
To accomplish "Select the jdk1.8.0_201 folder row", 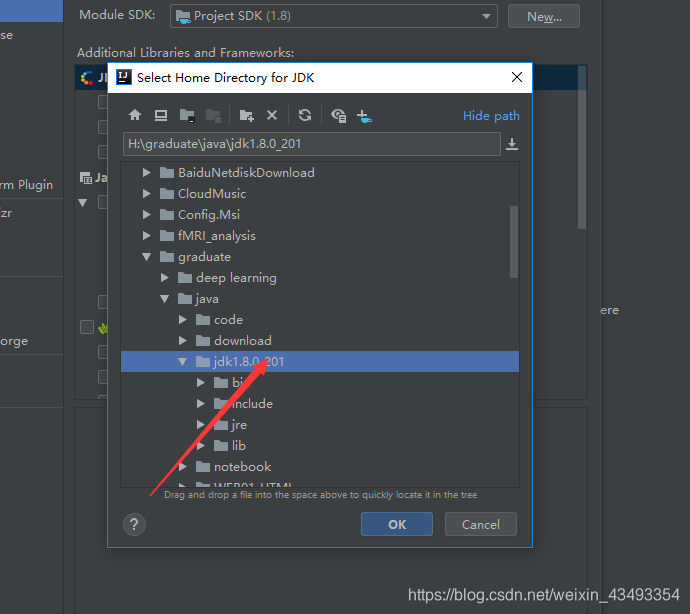I will coord(320,362).
